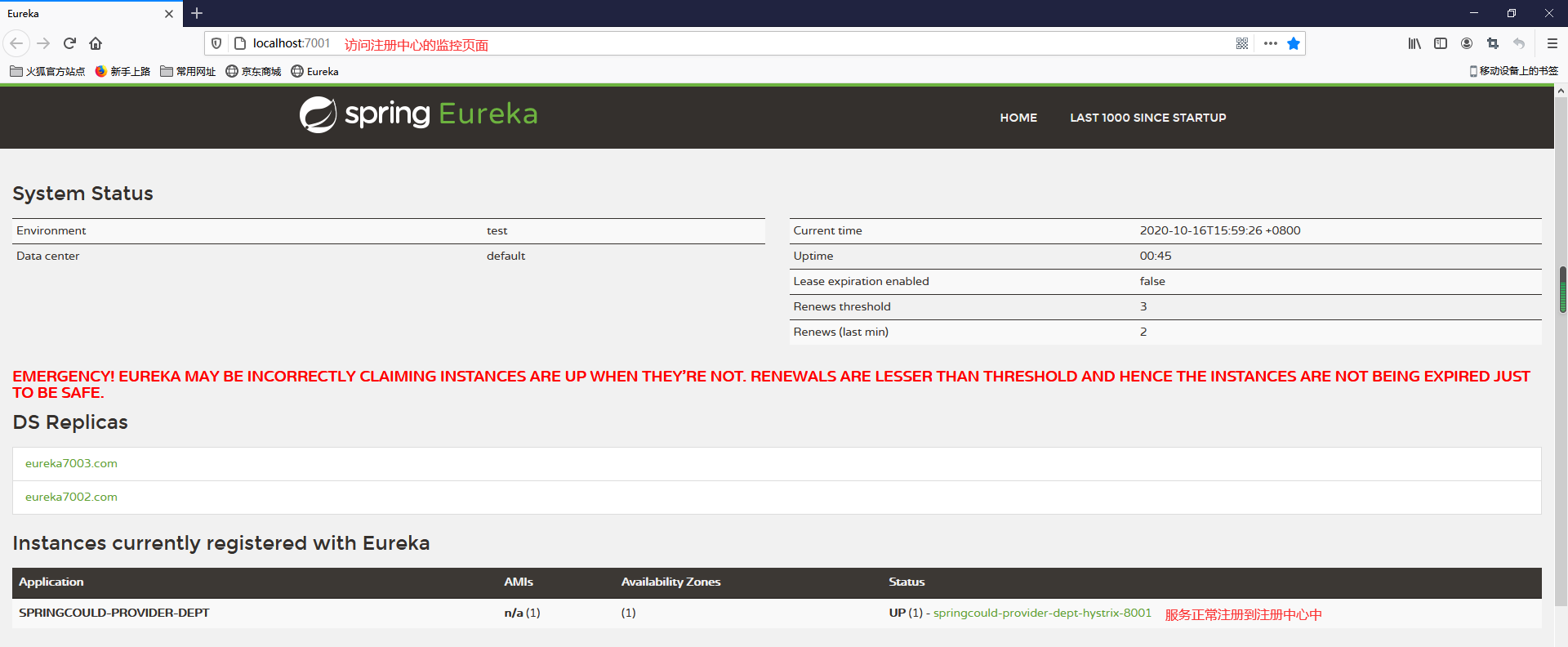Open 移动设备上的书签 mobile bookmarks
This screenshot has width=1568, height=647.
click(1513, 71)
